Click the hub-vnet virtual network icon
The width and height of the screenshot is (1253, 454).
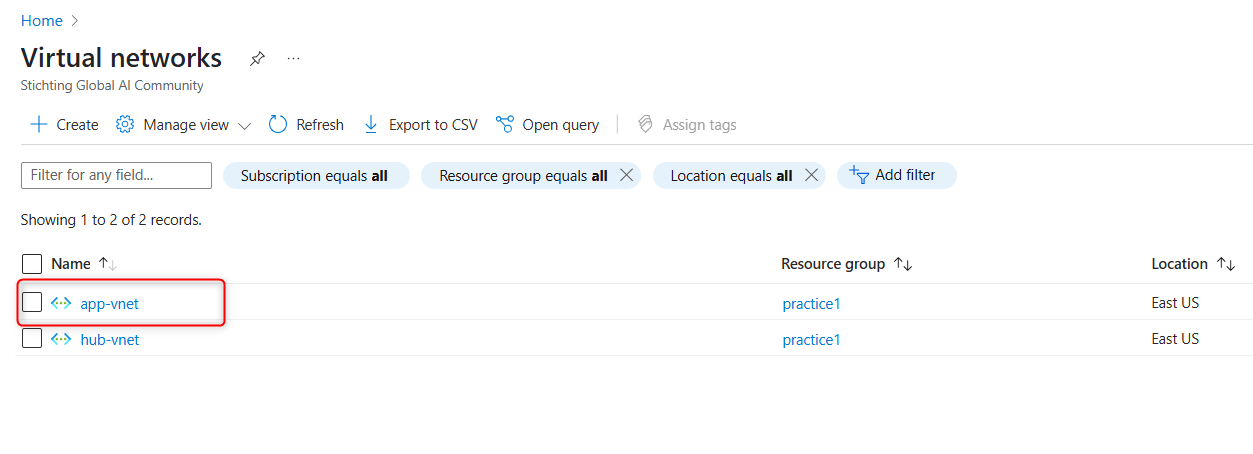[x=61, y=339]
